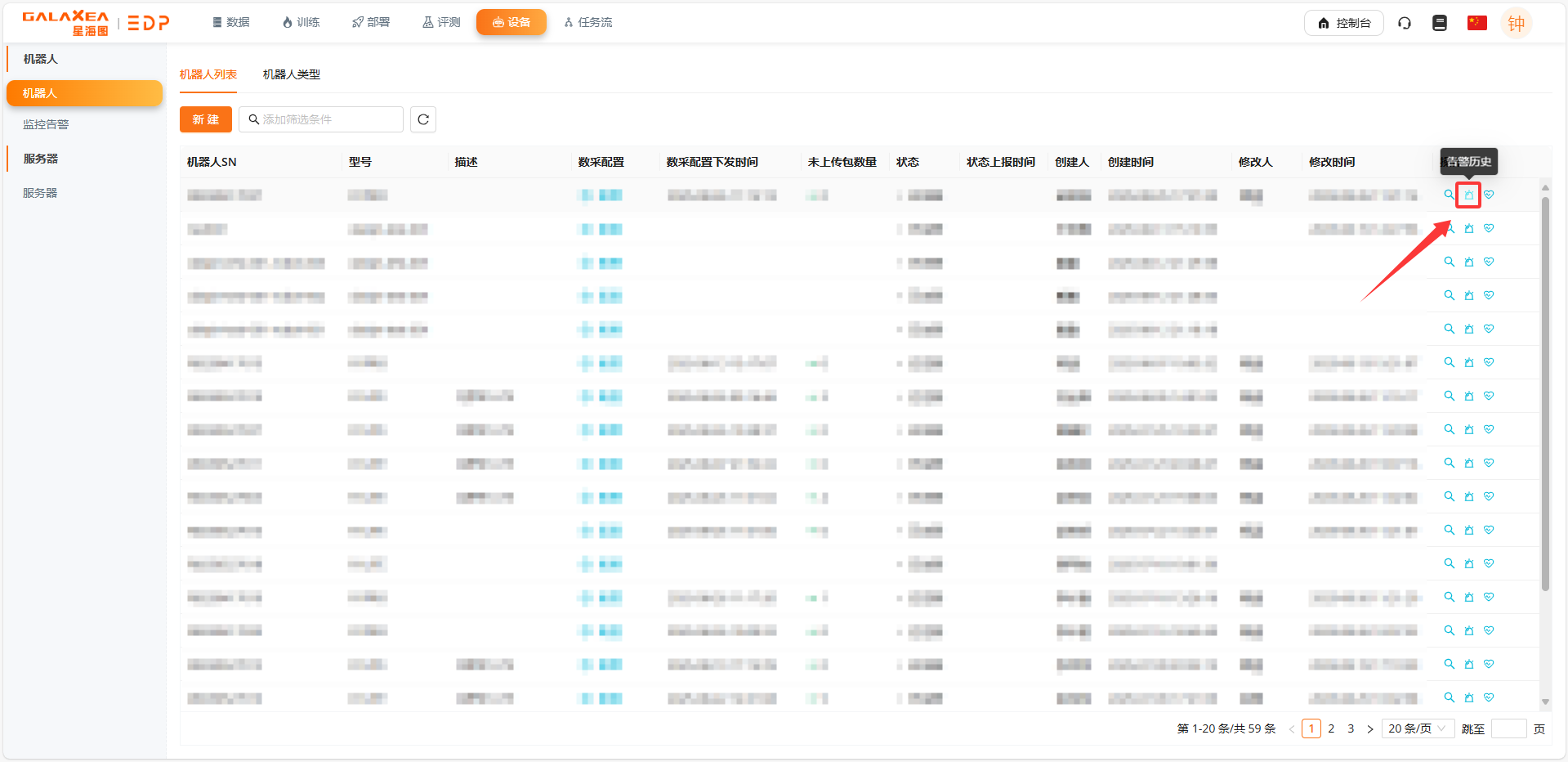Select 监控告警 in the sidebar
Screen dimensions: 1568x762
46,124
